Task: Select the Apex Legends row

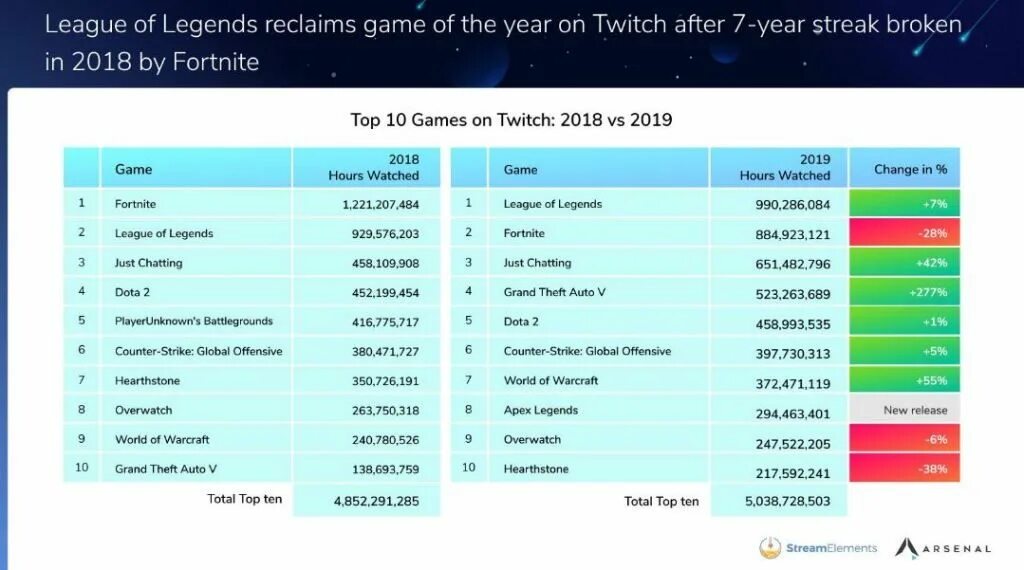Action: click(x=705, y=410)
